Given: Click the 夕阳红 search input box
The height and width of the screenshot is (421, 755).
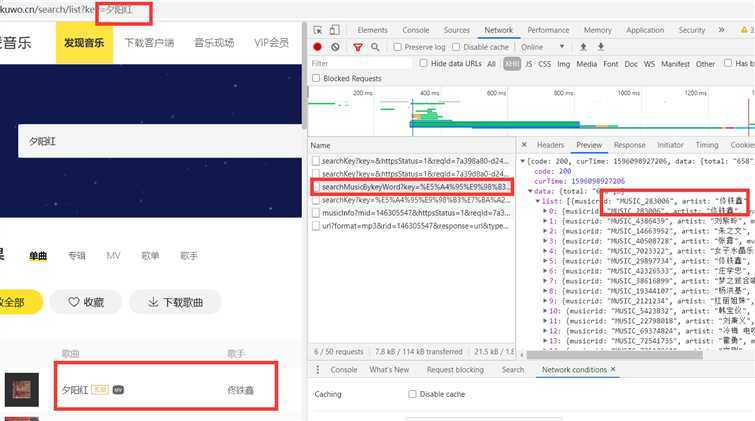Looking at the screenshot, I should [x=160, y=141].
